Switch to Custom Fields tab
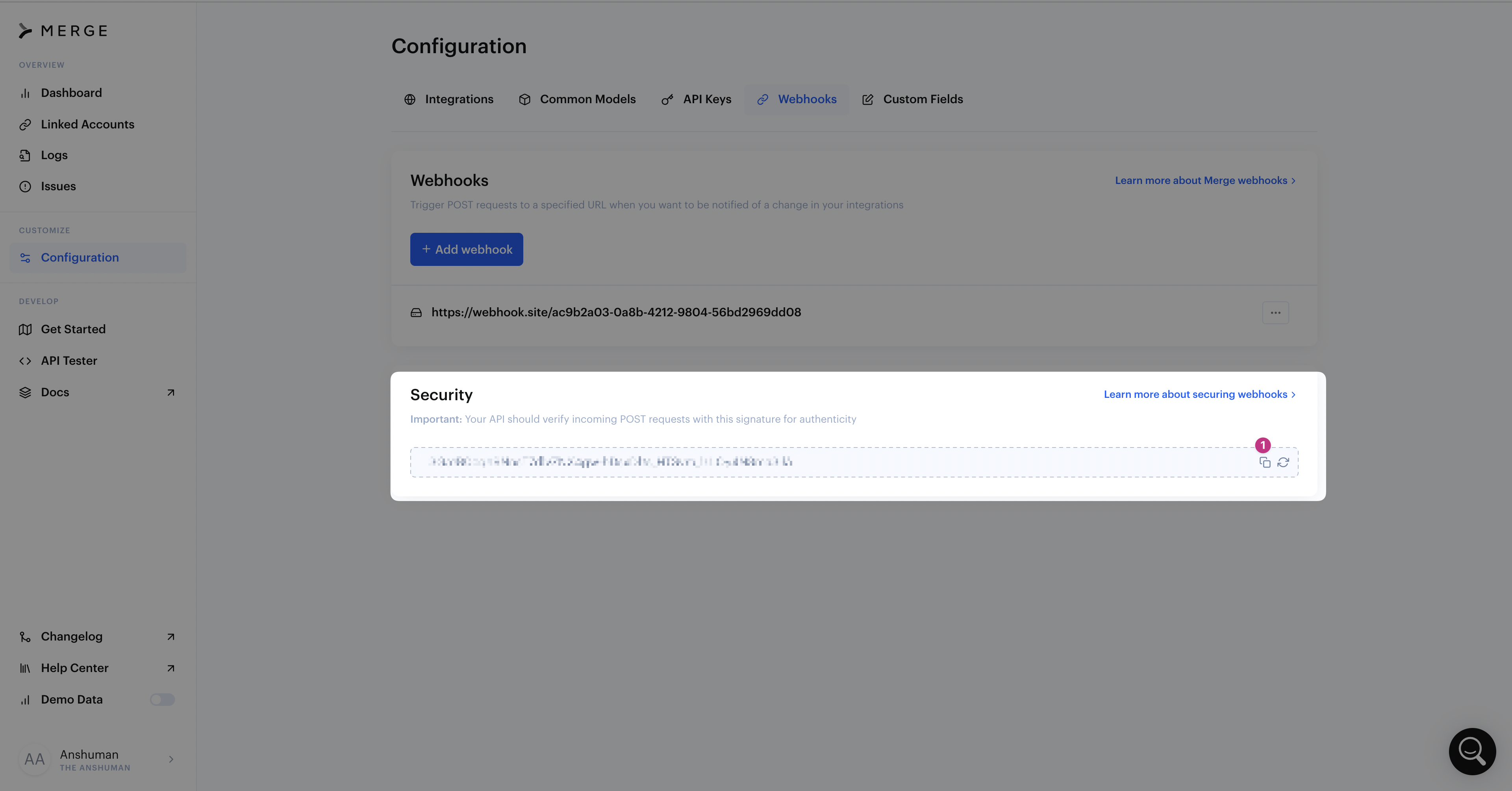The image size is (1512, 791). [x=912, y=99]
